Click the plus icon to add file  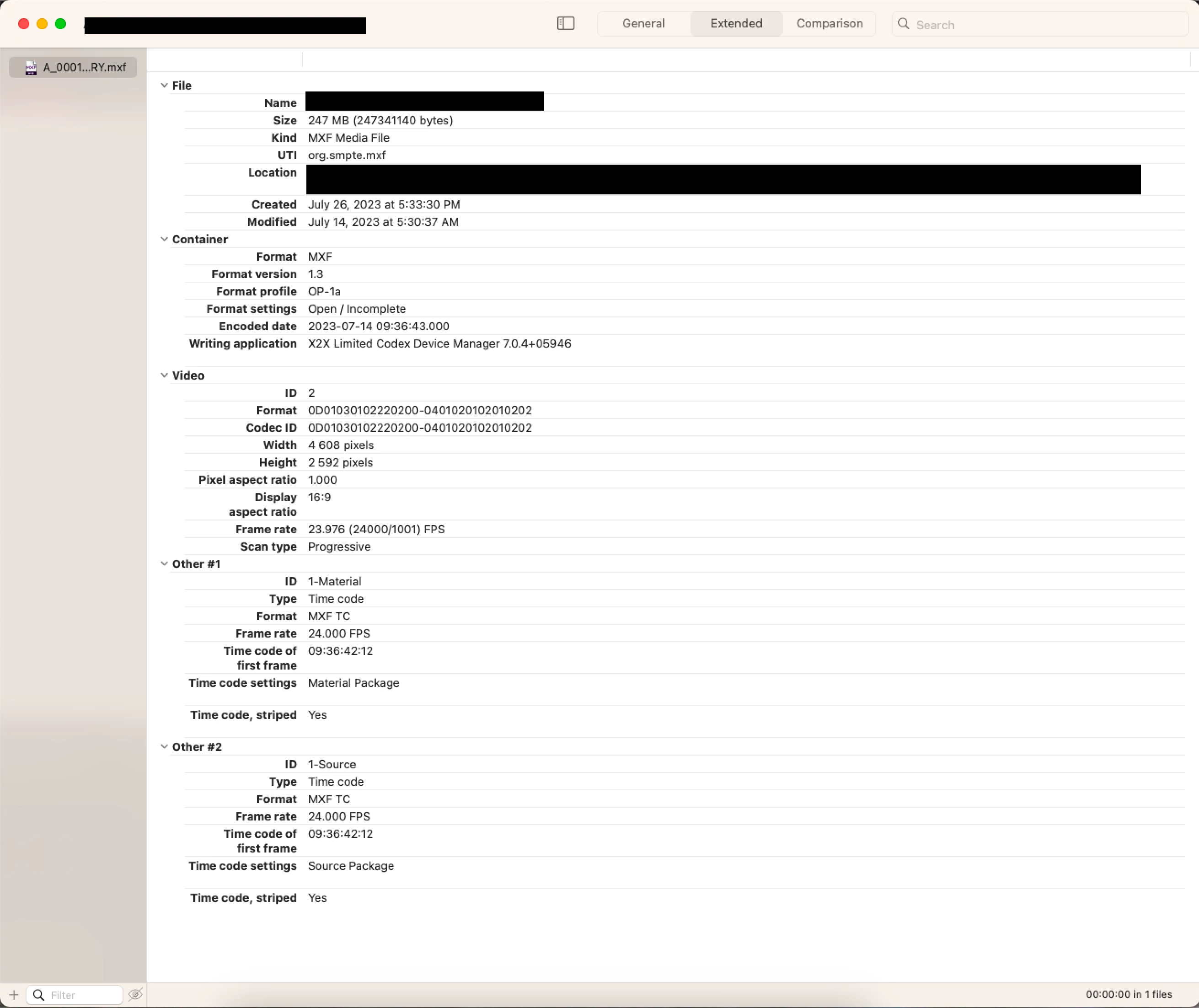click(14, 995)
